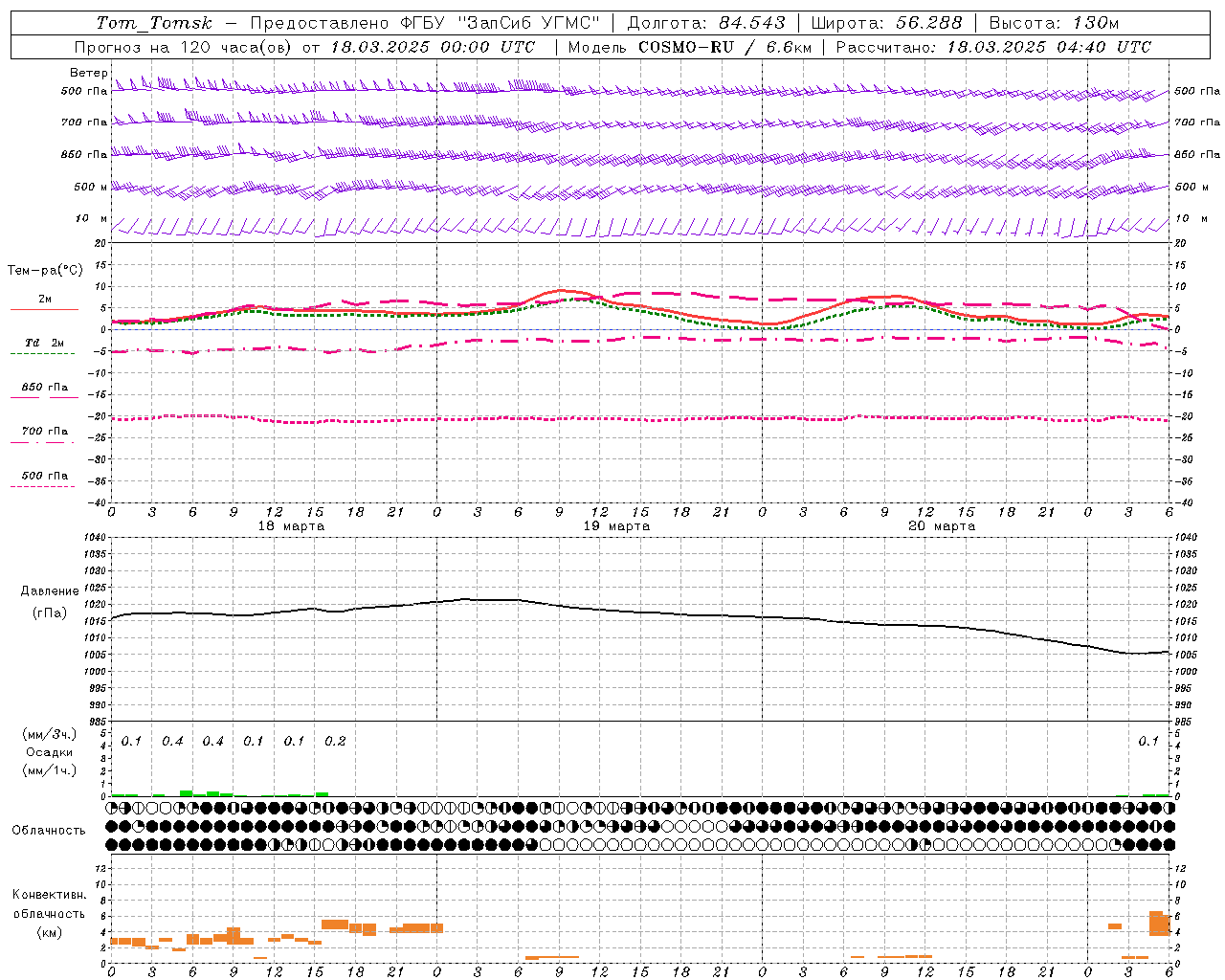1225x980 pixels.
Task: Click the 10 м wind level label on the left
Action: [91, 218]
